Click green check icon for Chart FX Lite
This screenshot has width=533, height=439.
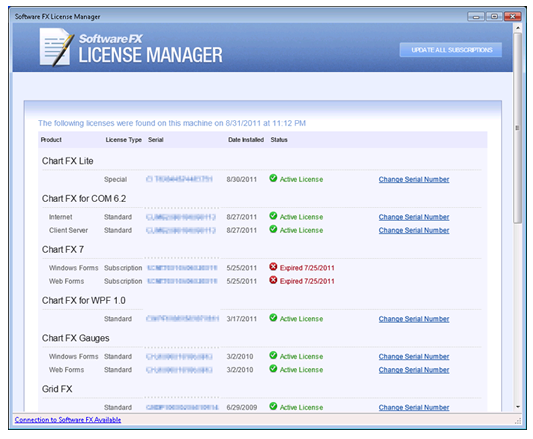click(273, 178)
